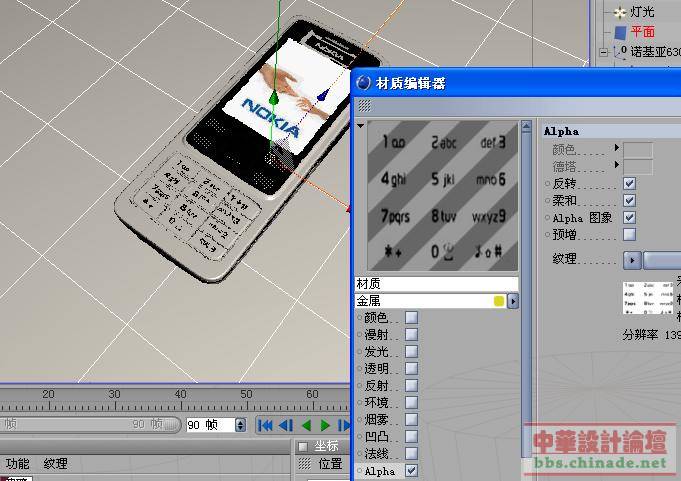Image resolution: width=681 pixels, height=481 pixels.
Task: Enable the 颜色 channel checkbox
Action: pos(411,317)
